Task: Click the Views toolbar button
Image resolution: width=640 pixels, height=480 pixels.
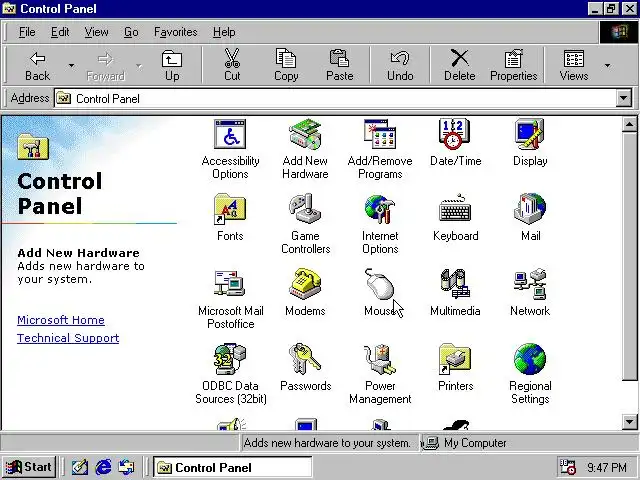Action: pos(573,65)
